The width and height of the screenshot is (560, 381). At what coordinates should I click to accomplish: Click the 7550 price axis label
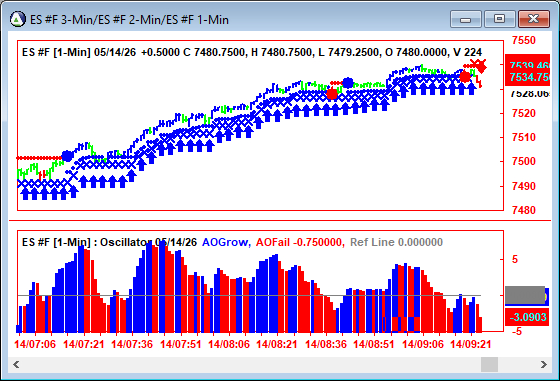[x=524, y=40]
